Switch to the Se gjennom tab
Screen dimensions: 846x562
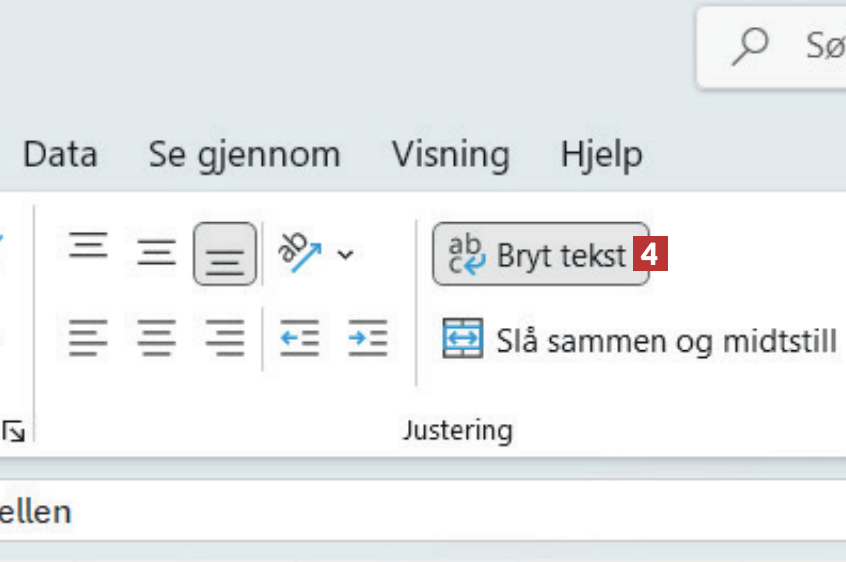coord(244,155)
